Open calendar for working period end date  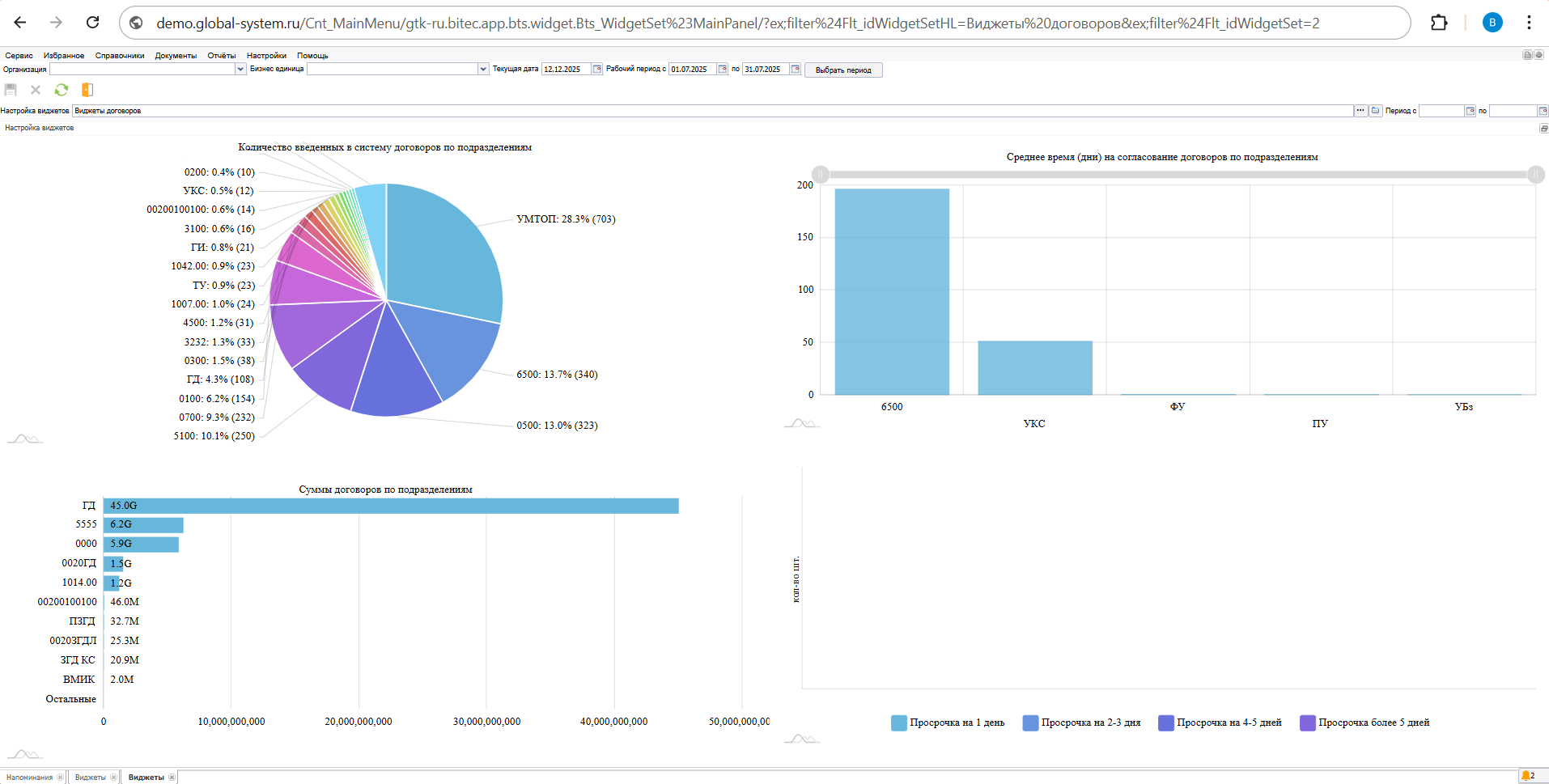click(x=795, y=70)
